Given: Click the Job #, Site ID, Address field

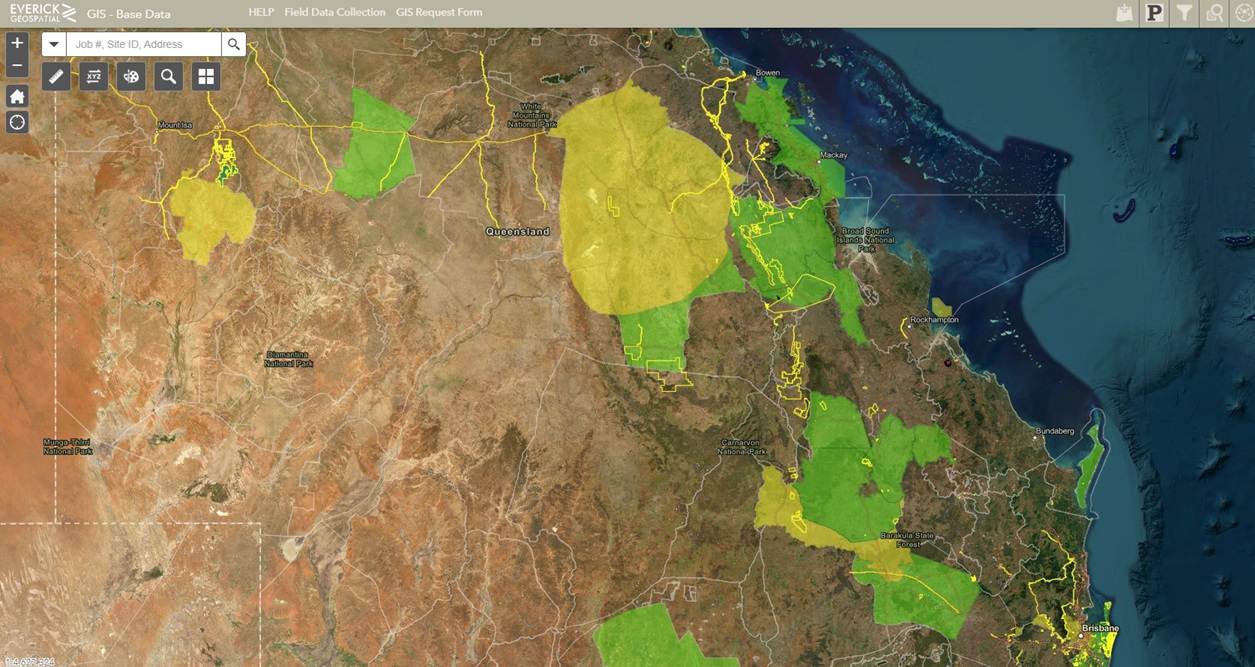Looking at the screenshot, I should tap(144, 44).
